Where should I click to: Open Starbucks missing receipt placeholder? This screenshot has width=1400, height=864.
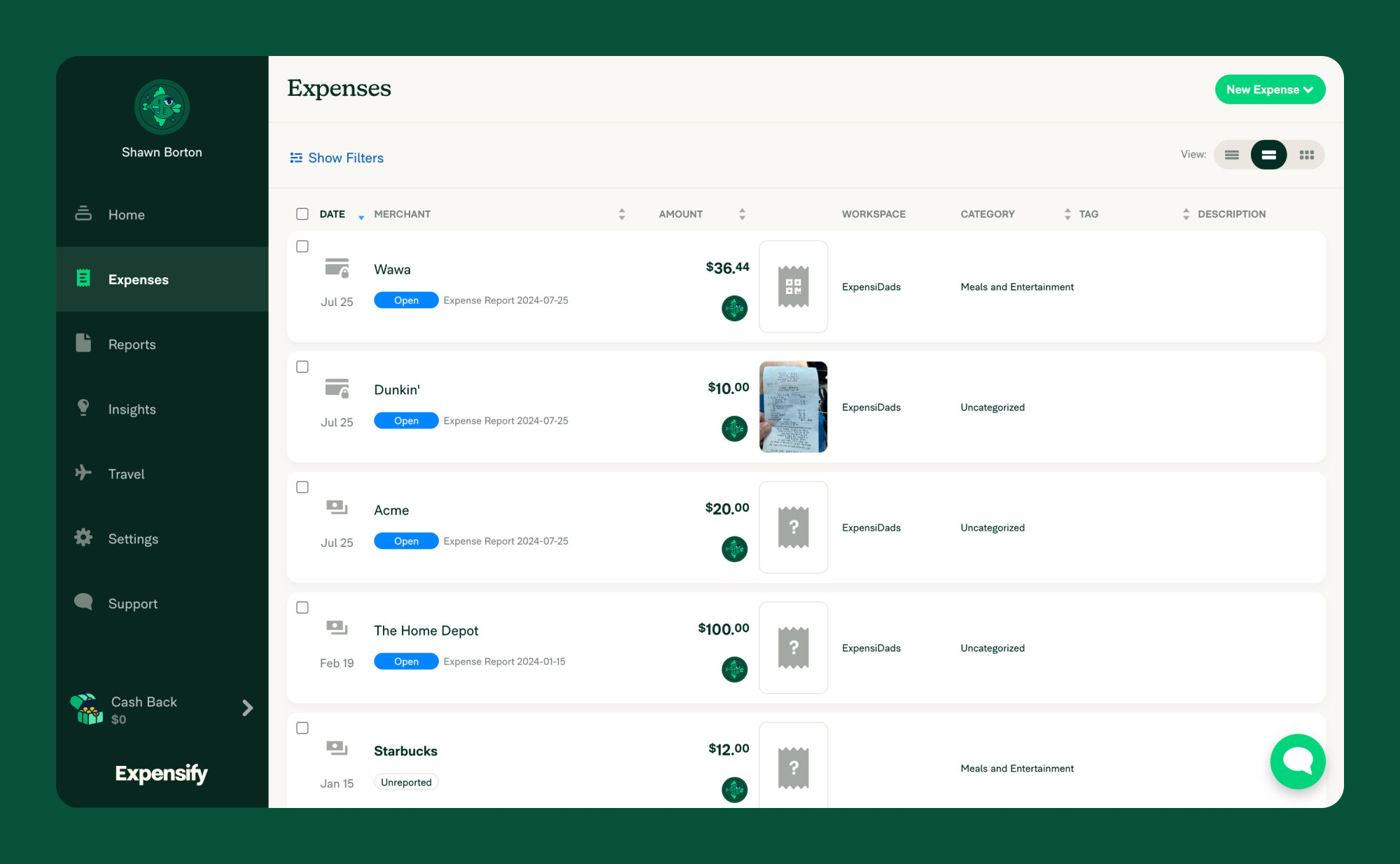[x=793, y=765]
